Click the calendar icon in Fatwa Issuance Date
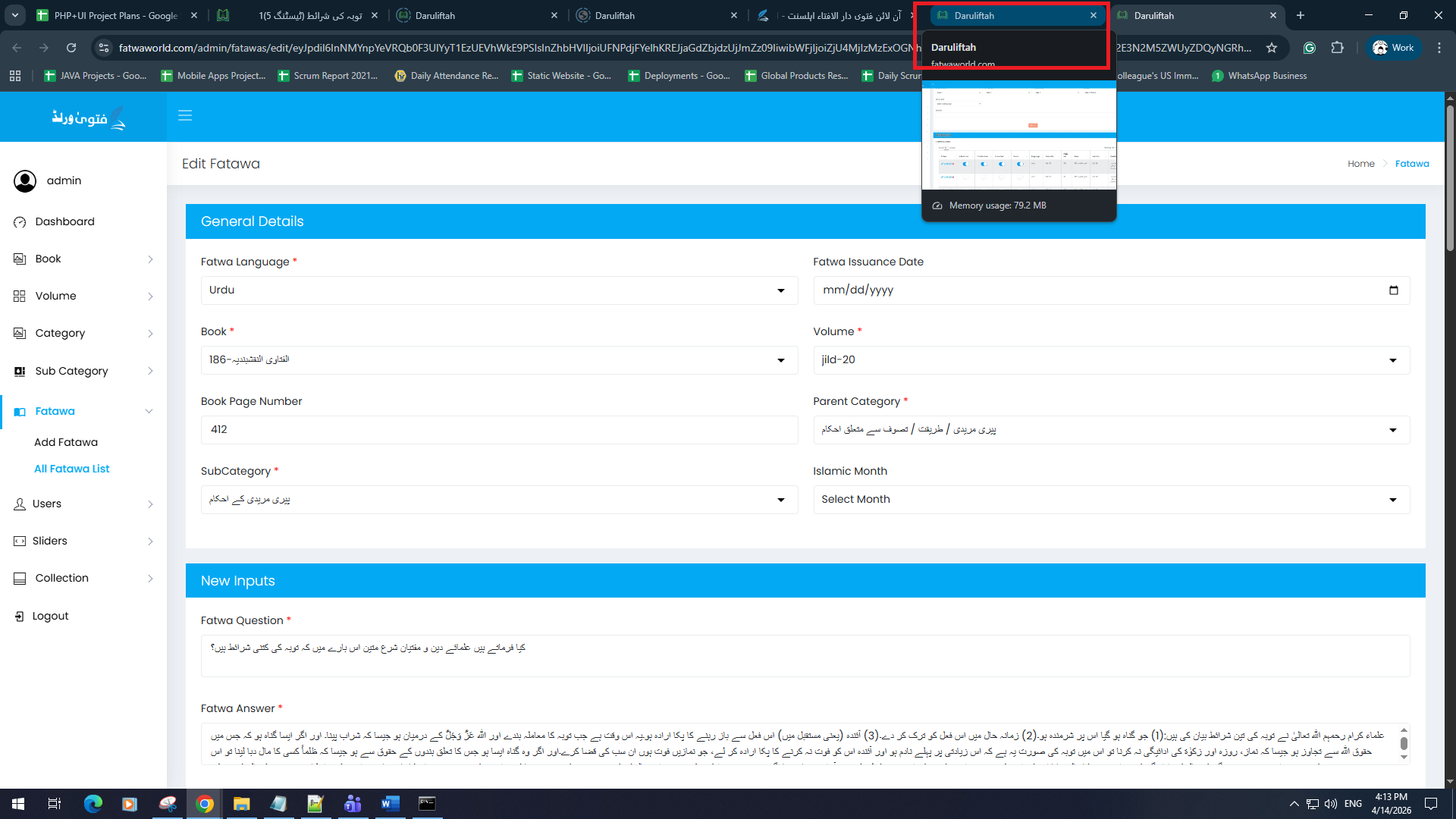1456x819 pixels. (x=1393, y=290)
